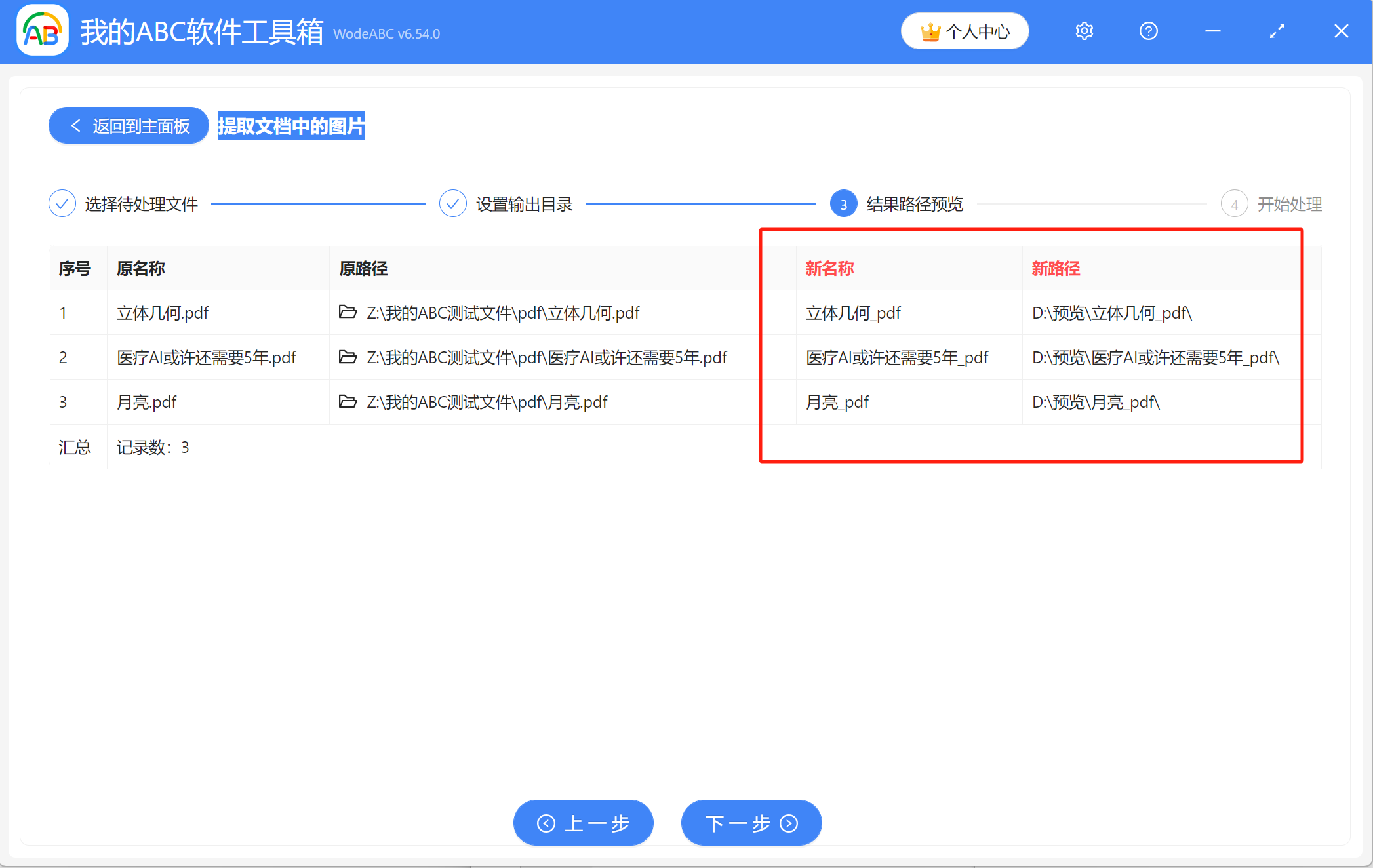Click the back chevron in 返回到主面板
The height and width of the screenshot is (868, 1373).
75,125
